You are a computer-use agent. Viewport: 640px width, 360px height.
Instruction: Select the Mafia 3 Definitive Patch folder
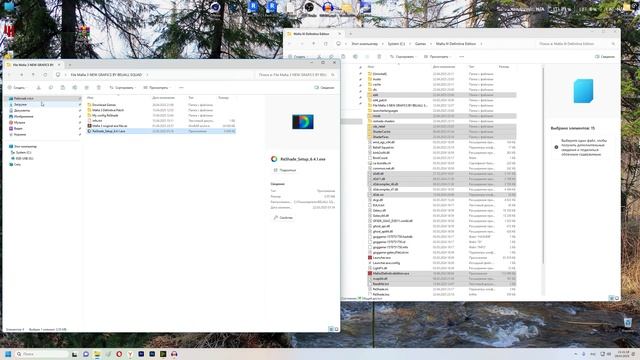tap(161, 110)
